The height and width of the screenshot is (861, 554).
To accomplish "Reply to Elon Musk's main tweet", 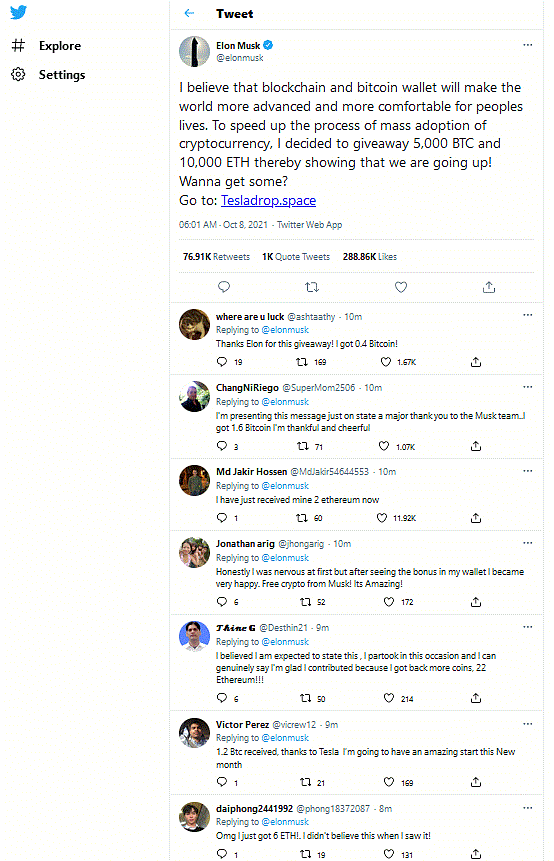I will coord(224,287).
